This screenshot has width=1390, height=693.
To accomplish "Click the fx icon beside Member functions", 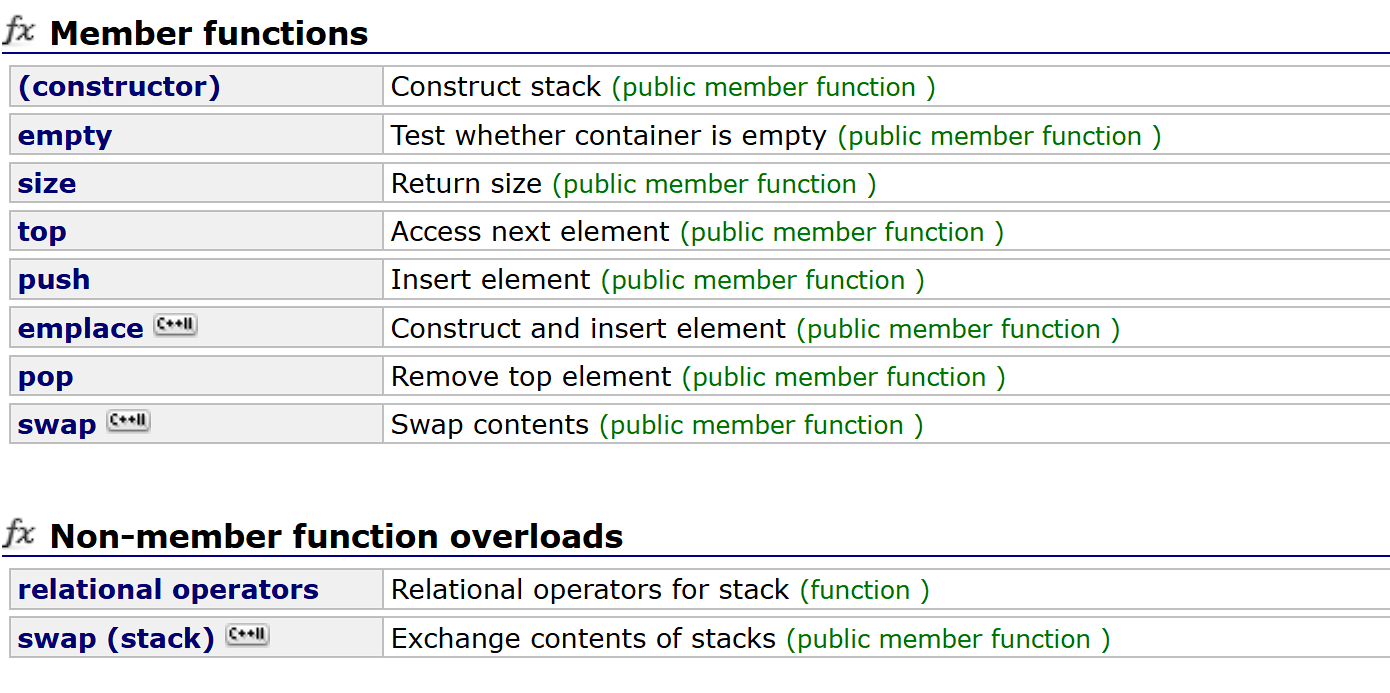I will pos(19,32).
